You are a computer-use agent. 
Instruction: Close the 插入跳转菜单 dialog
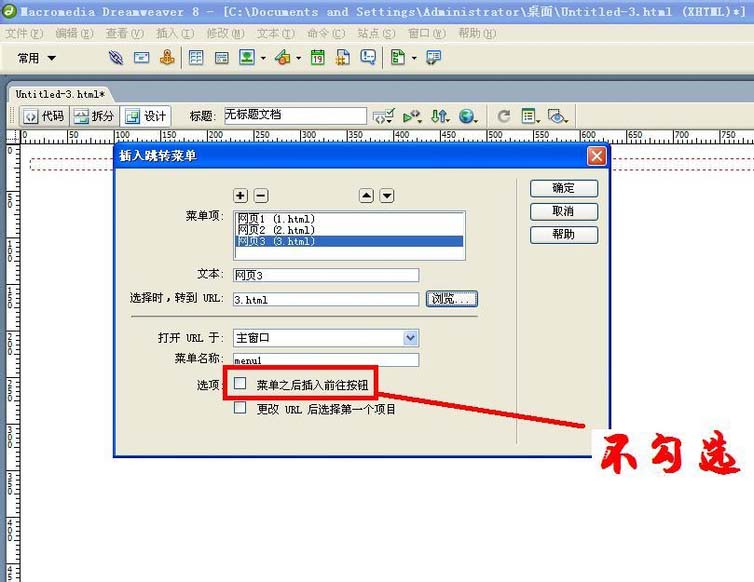596,156
